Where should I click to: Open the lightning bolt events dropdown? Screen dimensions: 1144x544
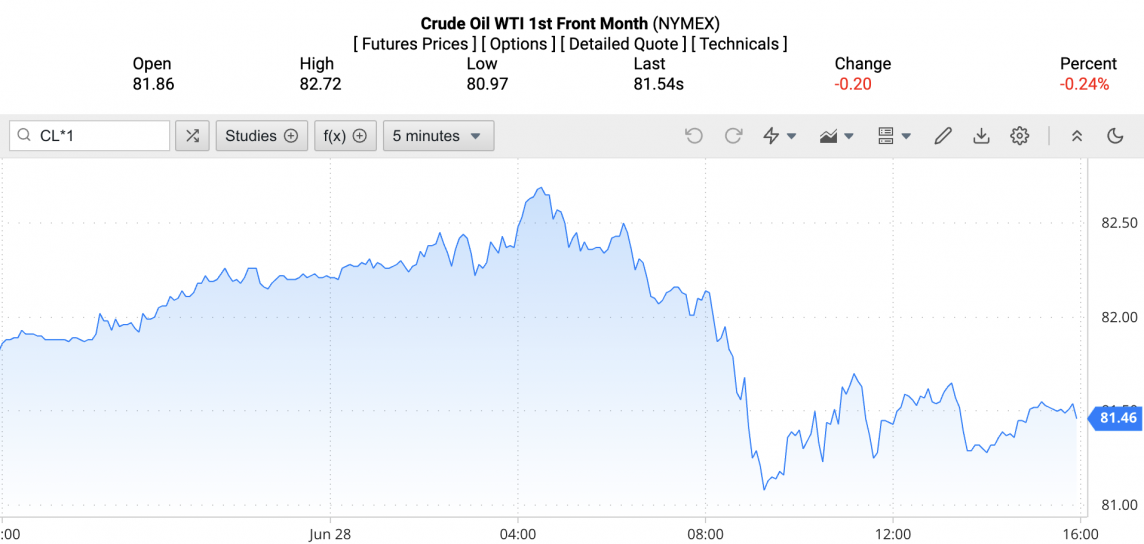[x=779, y=136]
